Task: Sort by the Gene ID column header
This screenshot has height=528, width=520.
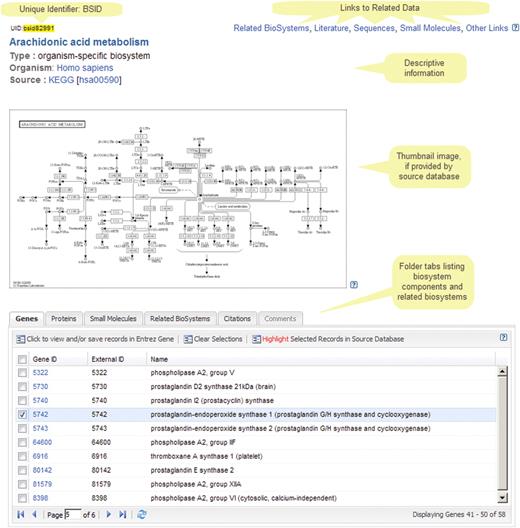Action: [x=58, y=359]
